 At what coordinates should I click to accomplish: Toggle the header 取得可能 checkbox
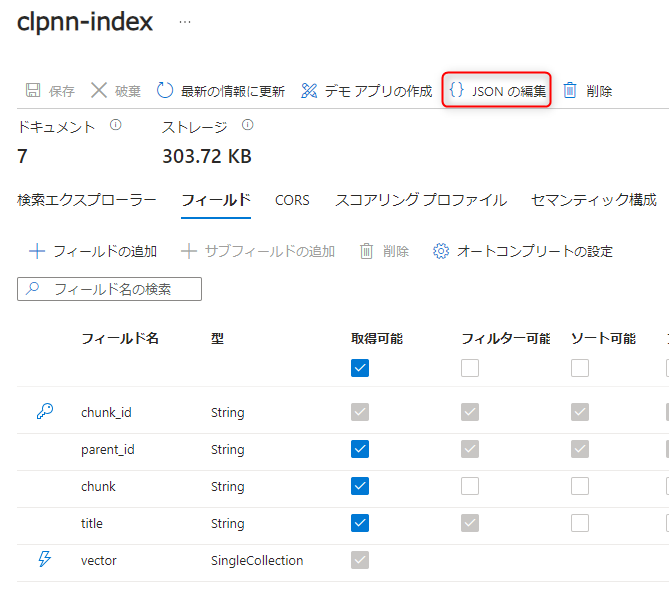361,368
